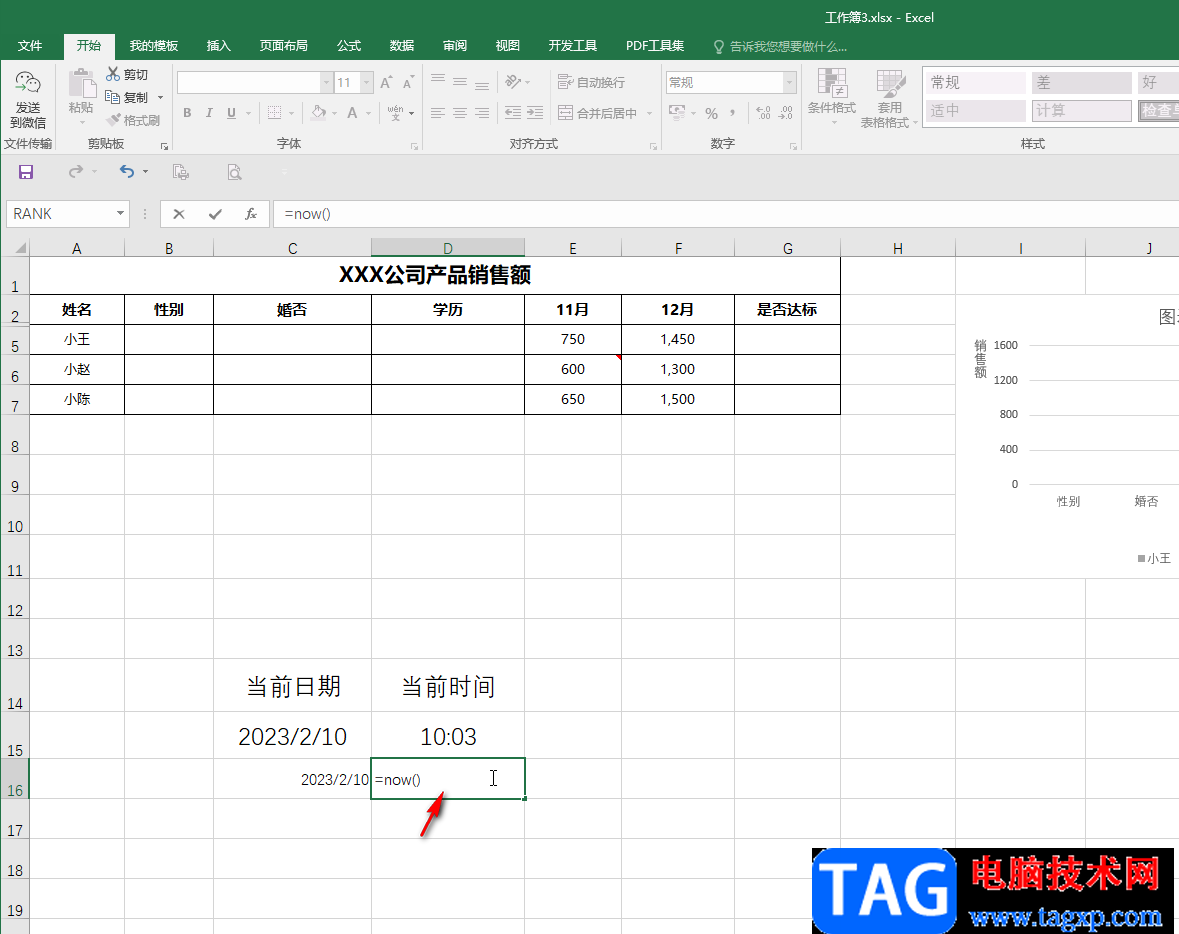Confirm formula entry with checkmark

click(215, 214)
